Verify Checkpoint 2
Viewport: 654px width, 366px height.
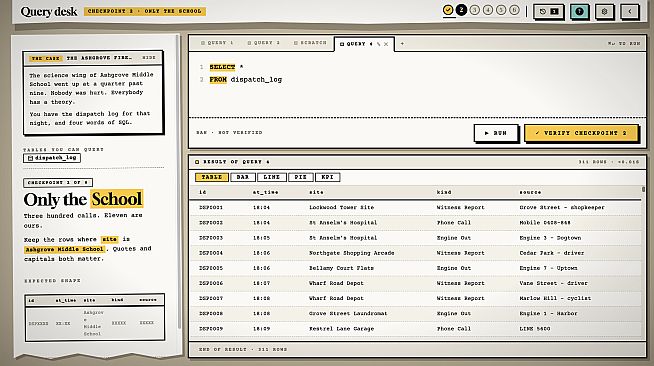tap(581, 133)
